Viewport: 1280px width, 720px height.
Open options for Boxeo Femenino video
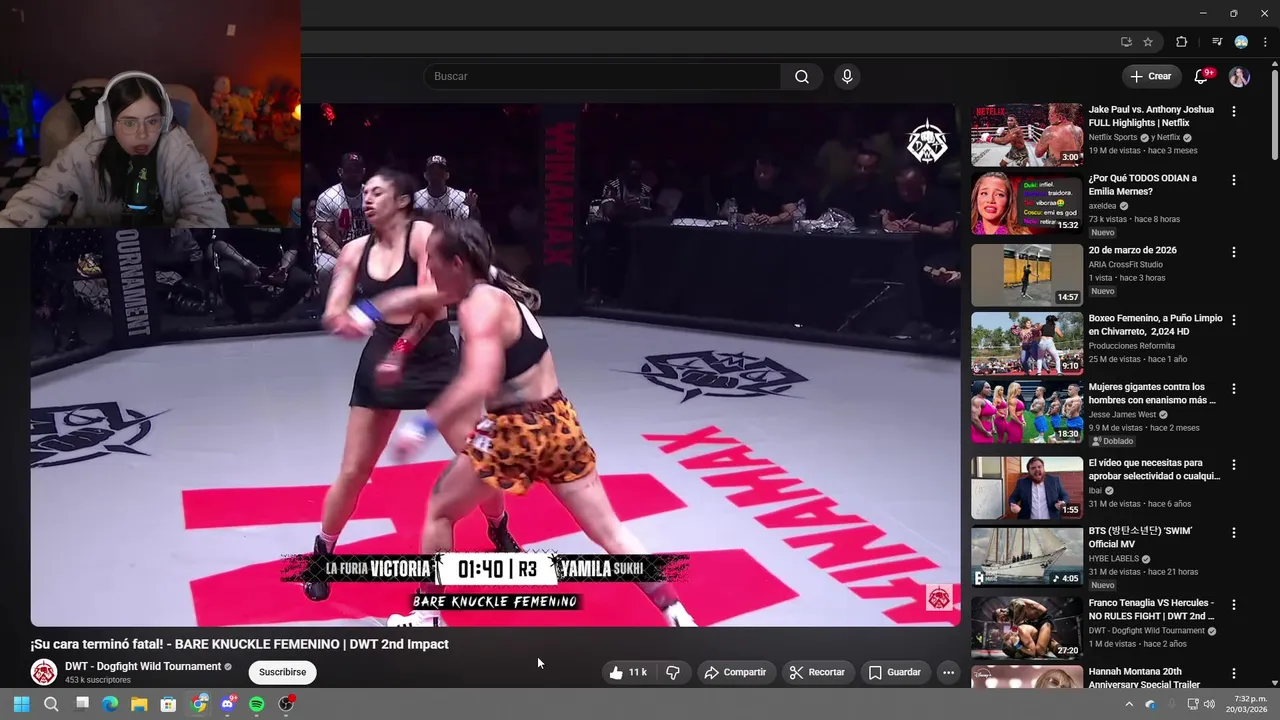(x=1233, y=320)
